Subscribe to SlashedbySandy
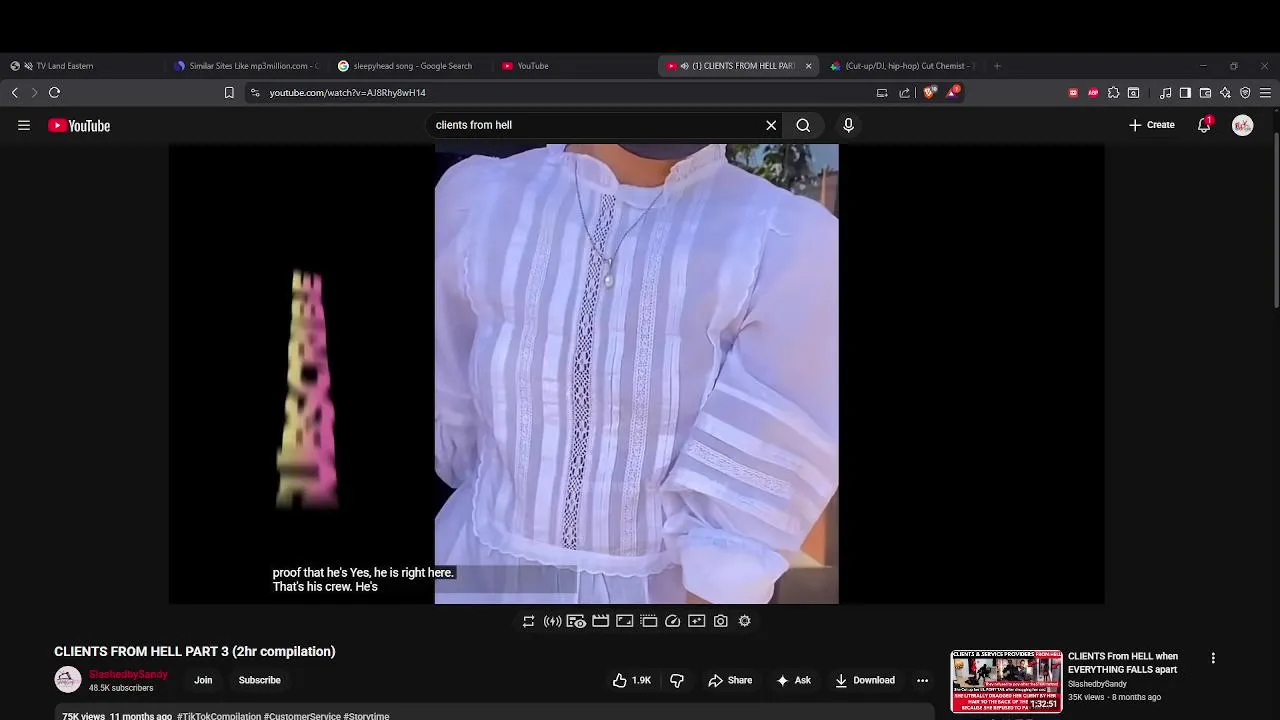The height and width of the screenshot is (720, 1280). (x=259, y=680)
